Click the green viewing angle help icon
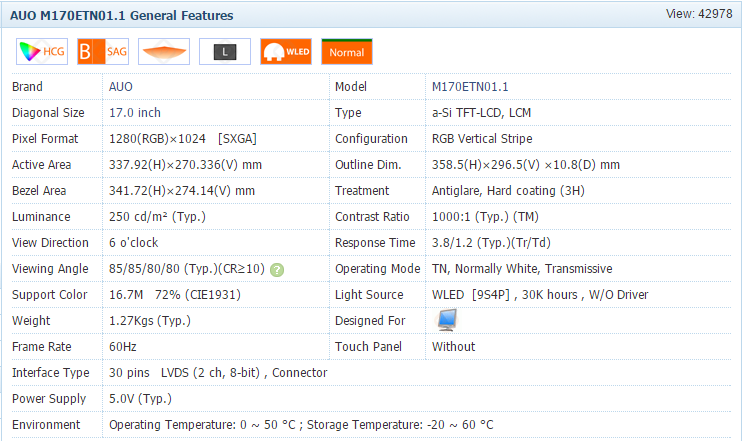The height and width of the screenshot is (441, 744). pyautogui.click(x=277, y=269)
